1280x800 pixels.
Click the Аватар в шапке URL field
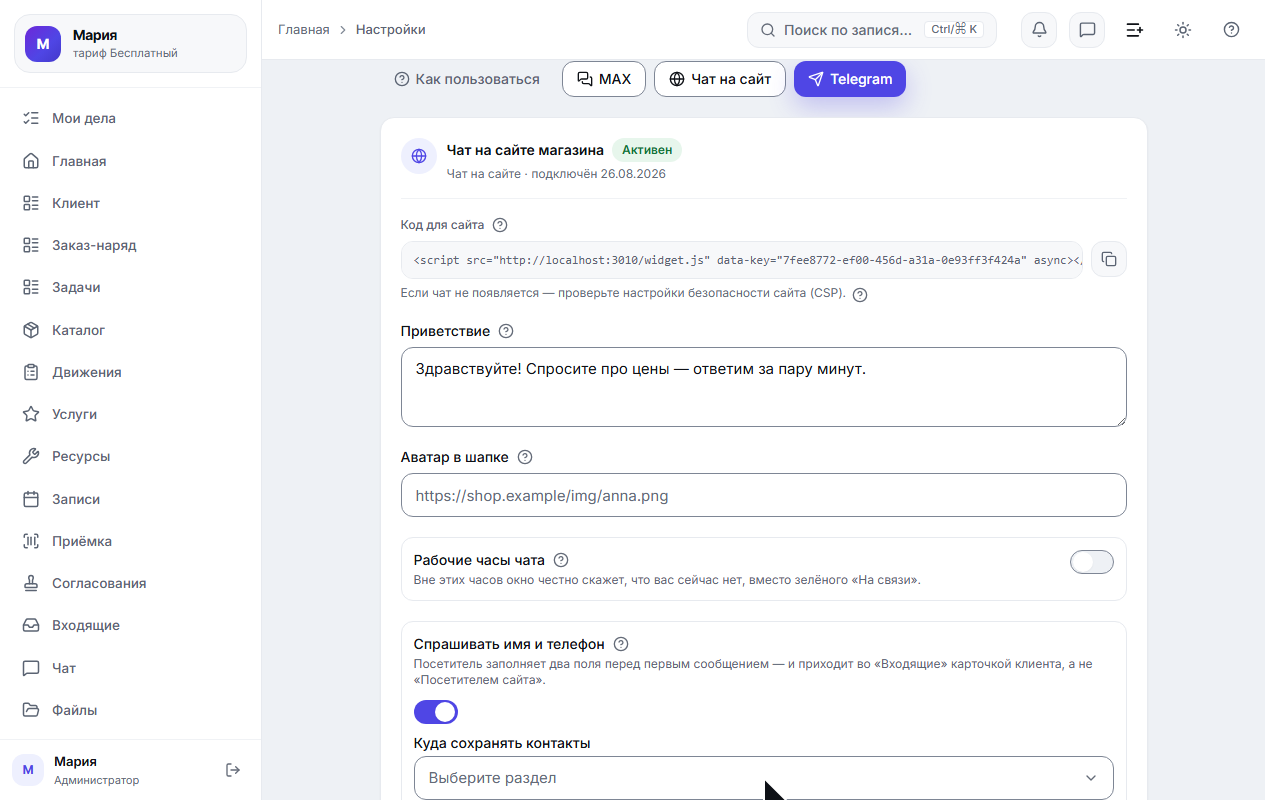pyautogui.click(x=764, y=495)
